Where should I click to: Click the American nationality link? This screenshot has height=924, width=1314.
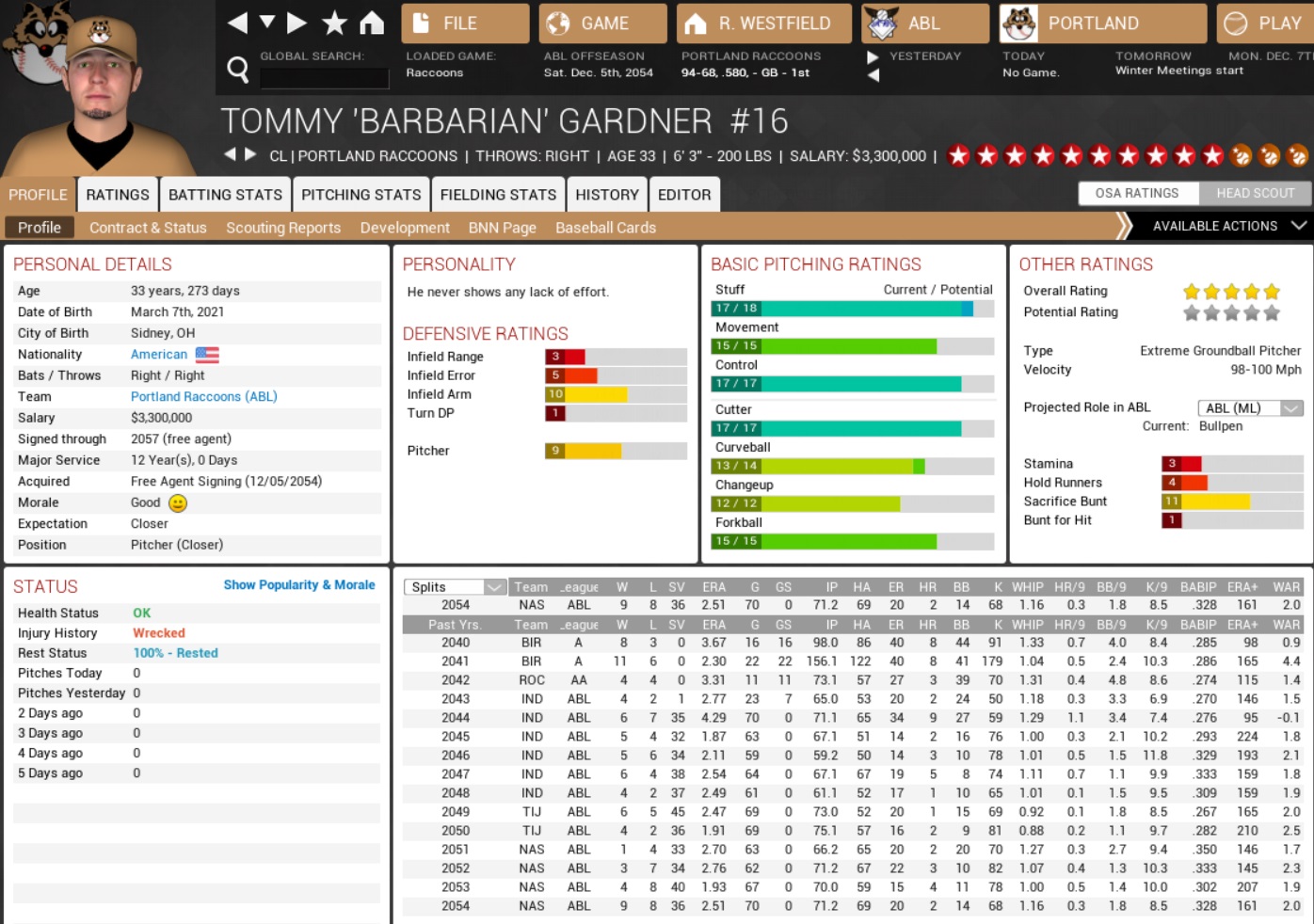tap(159, 354)
